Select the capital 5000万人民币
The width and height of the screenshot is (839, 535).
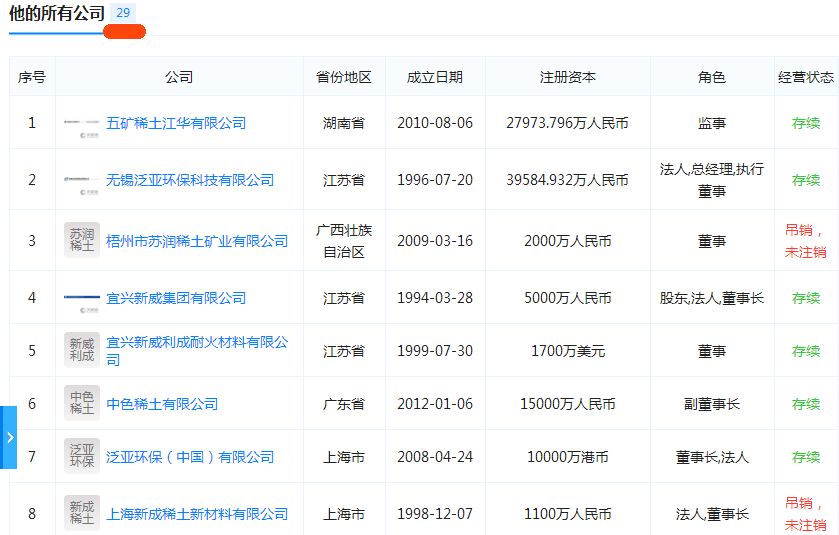tap(568, 297)
